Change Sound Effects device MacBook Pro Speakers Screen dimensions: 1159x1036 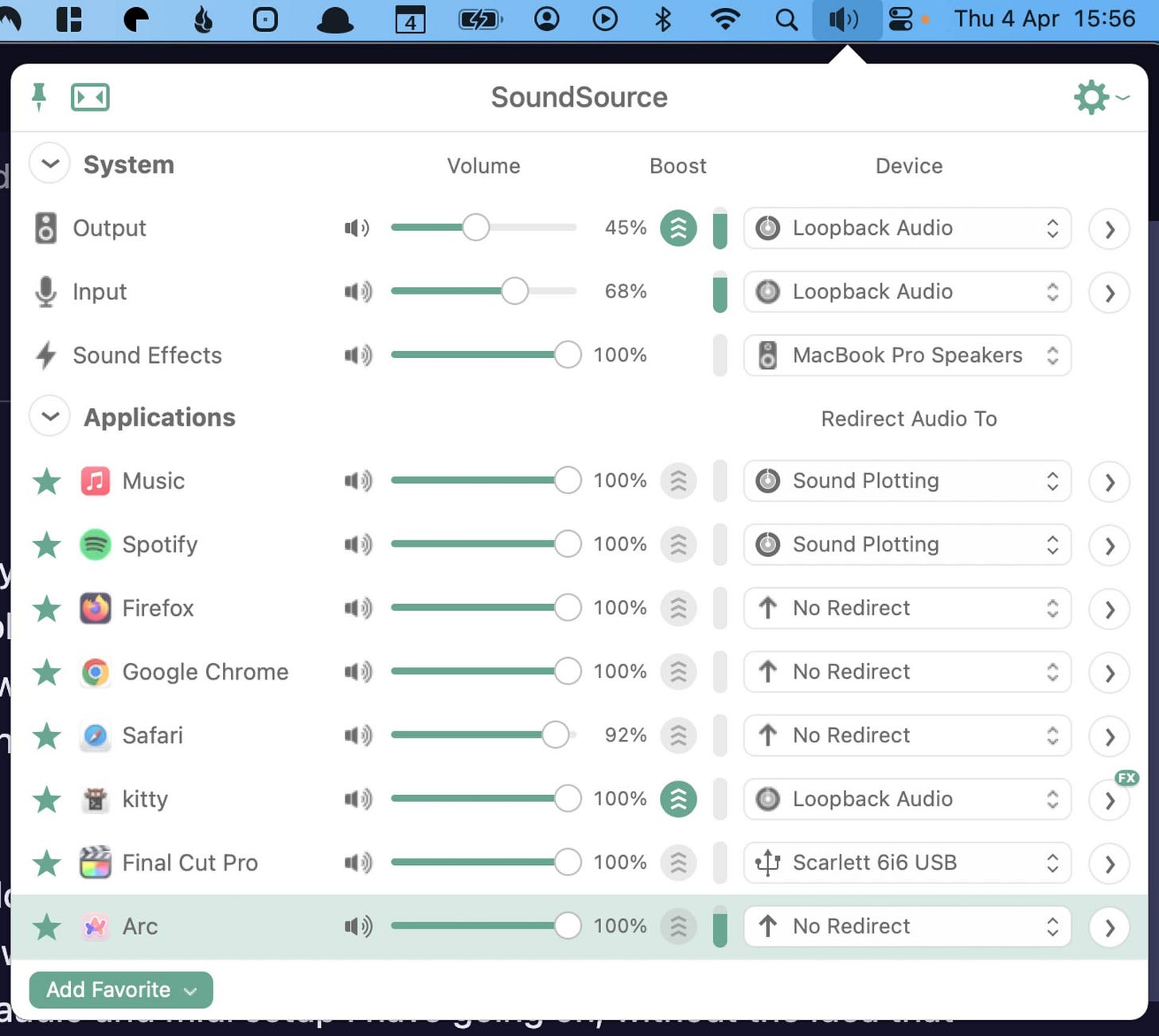pos(907,355)
